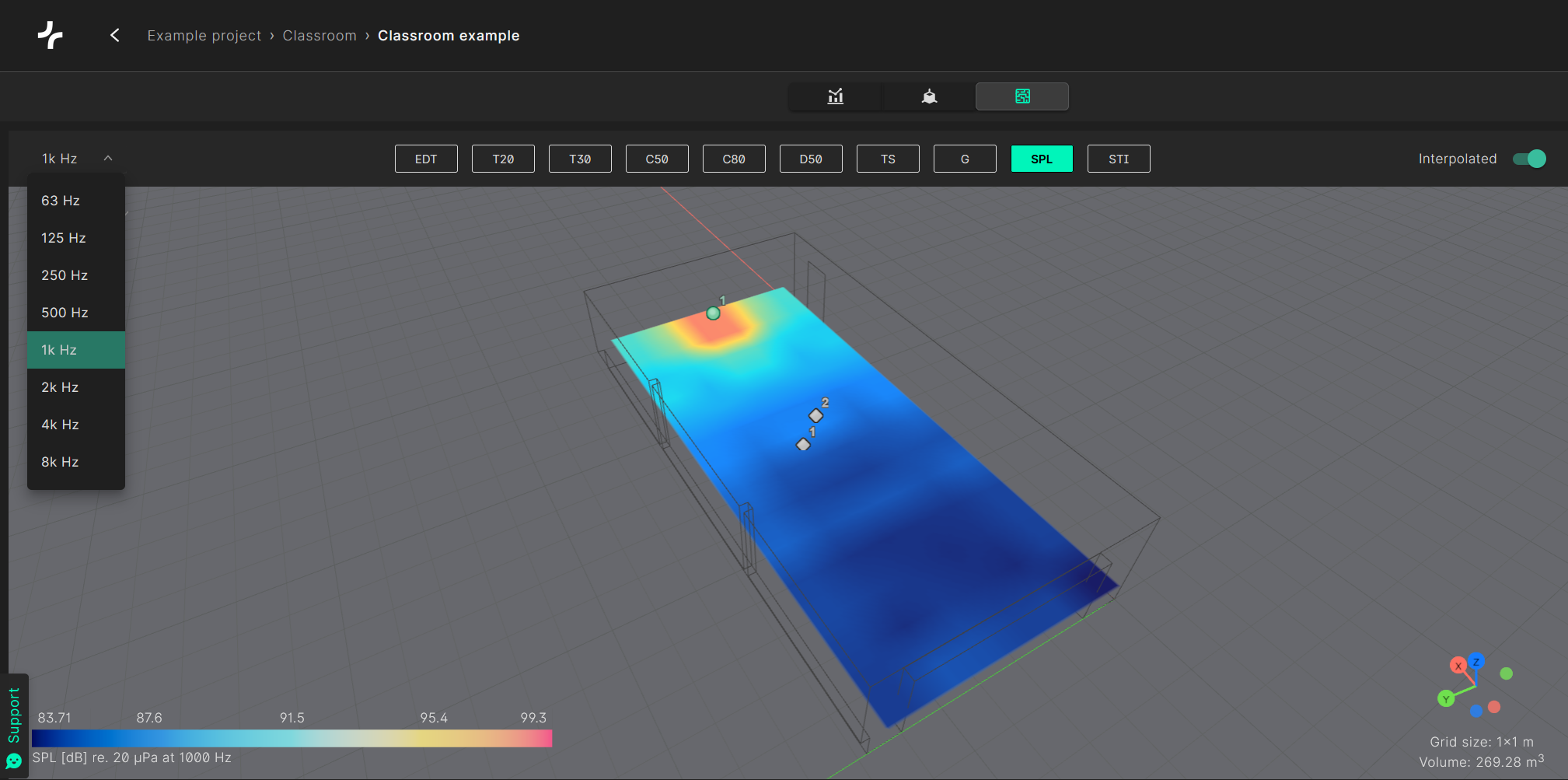1568x780 pixels.
Task: Choose 63 Hz from frequency list
Action: coord(76,201)
